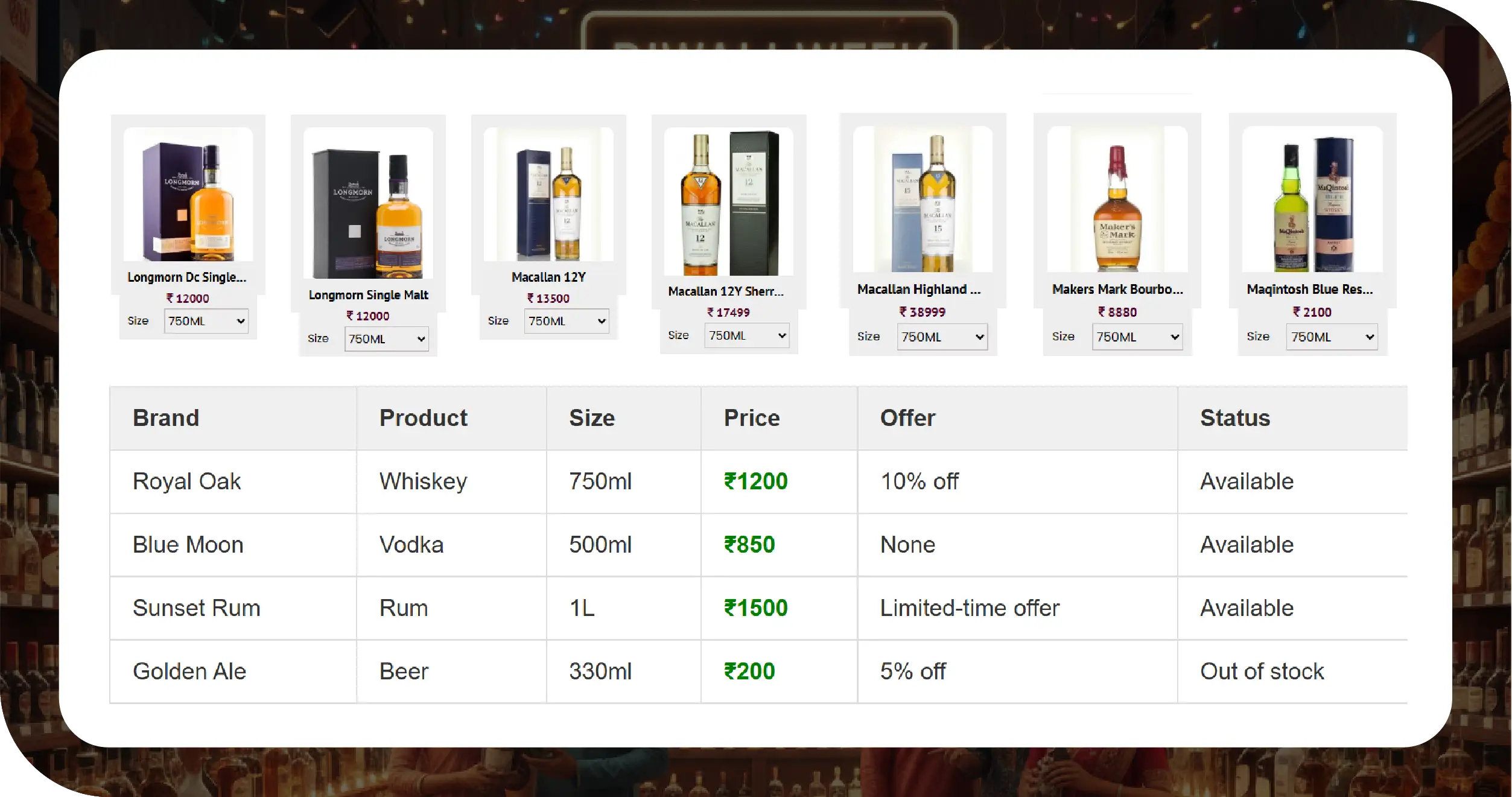Click the Maqintosh Blue Reserve bottle image
Screen dimensions: 1512x797
click(x=1312, y=199)
